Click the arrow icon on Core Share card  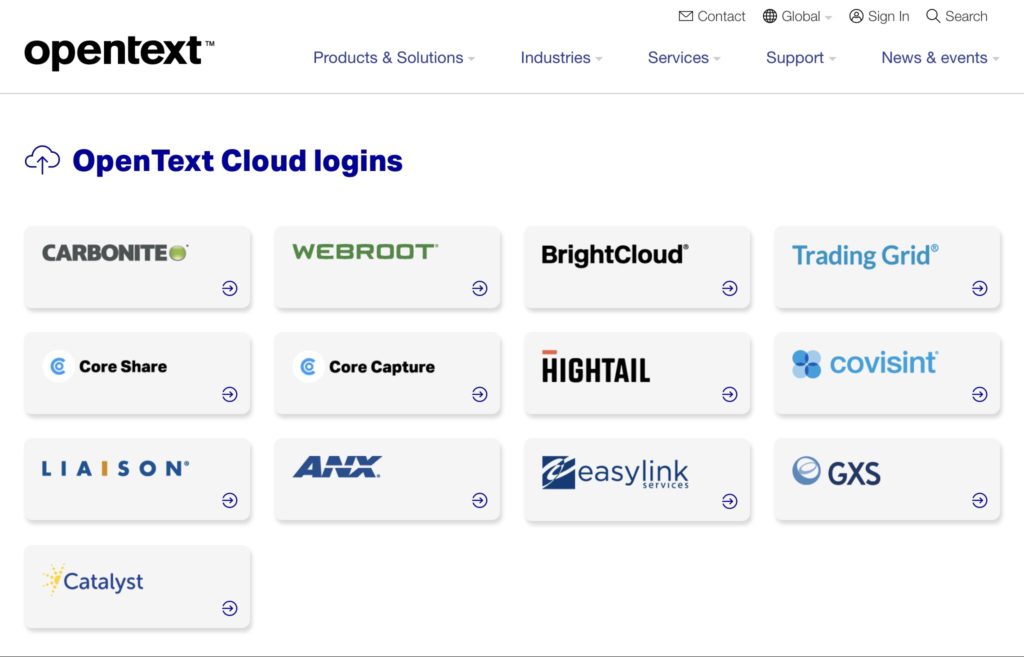click(x=230, y=394)
